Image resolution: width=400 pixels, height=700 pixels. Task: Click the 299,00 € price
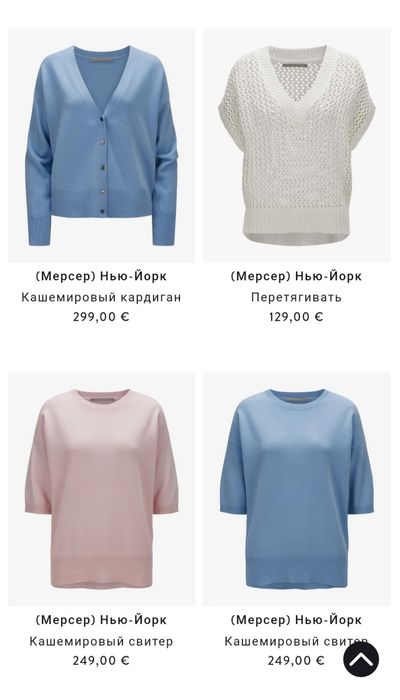click(101, 317)
